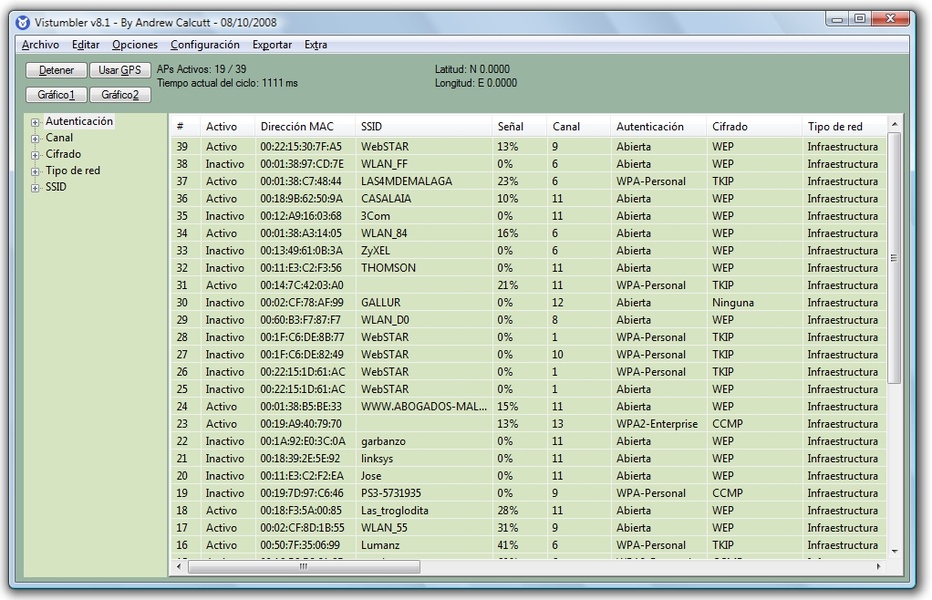The height and width of the screenshot is (600, 932).
Task: Open the Exportar menu
Action: [x=272, y=45]
